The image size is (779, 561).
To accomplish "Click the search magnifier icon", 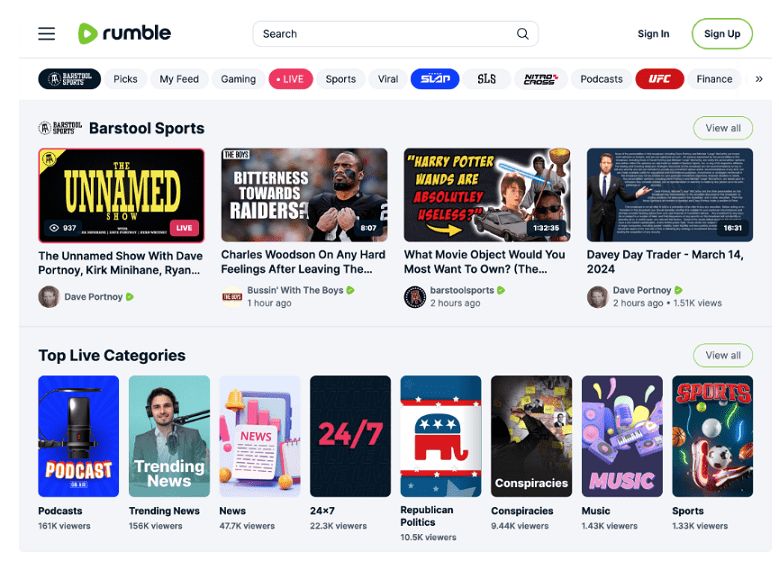I will click(522, 34).
